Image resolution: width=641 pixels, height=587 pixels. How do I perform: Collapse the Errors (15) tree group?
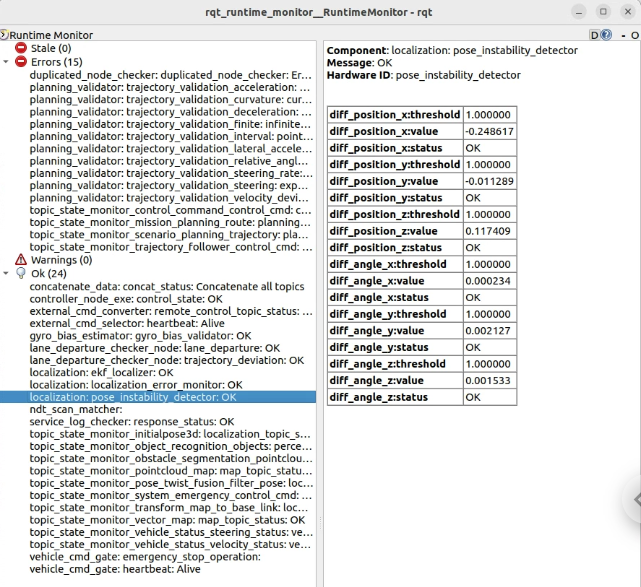pos(8,62)
